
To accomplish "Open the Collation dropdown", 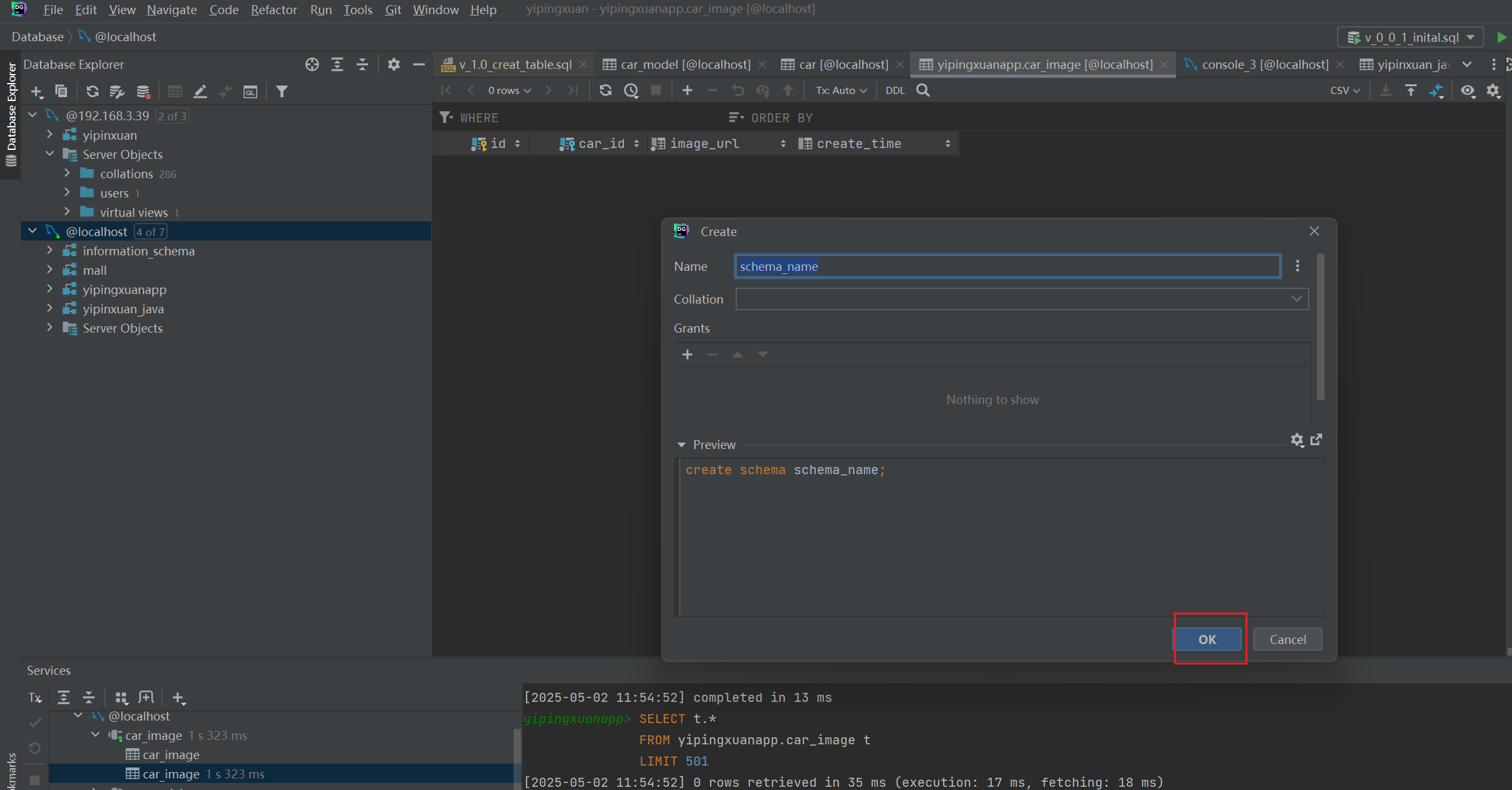I will tap(1296, 299).
